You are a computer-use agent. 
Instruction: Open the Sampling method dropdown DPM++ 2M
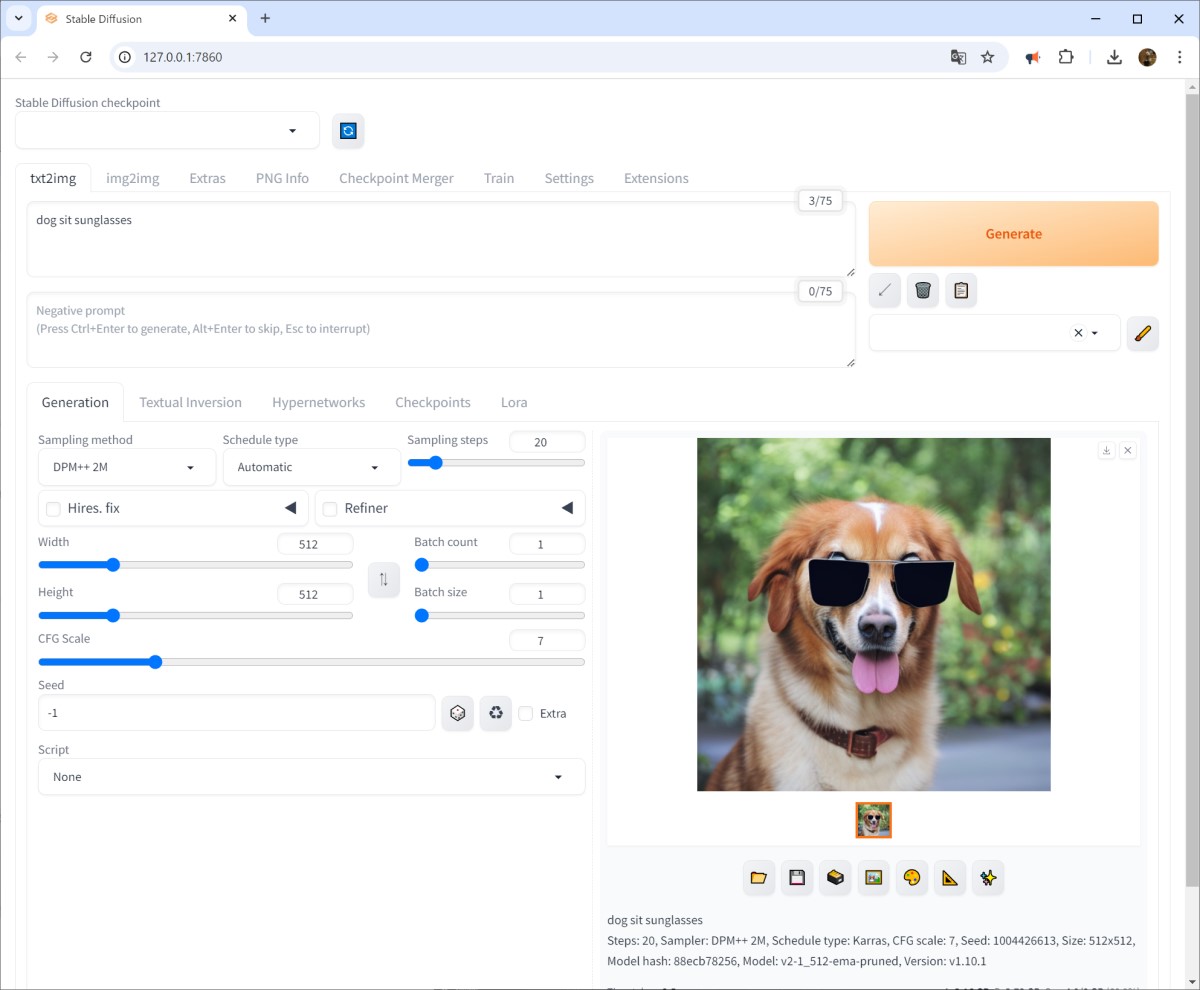[x=127, y=467]
